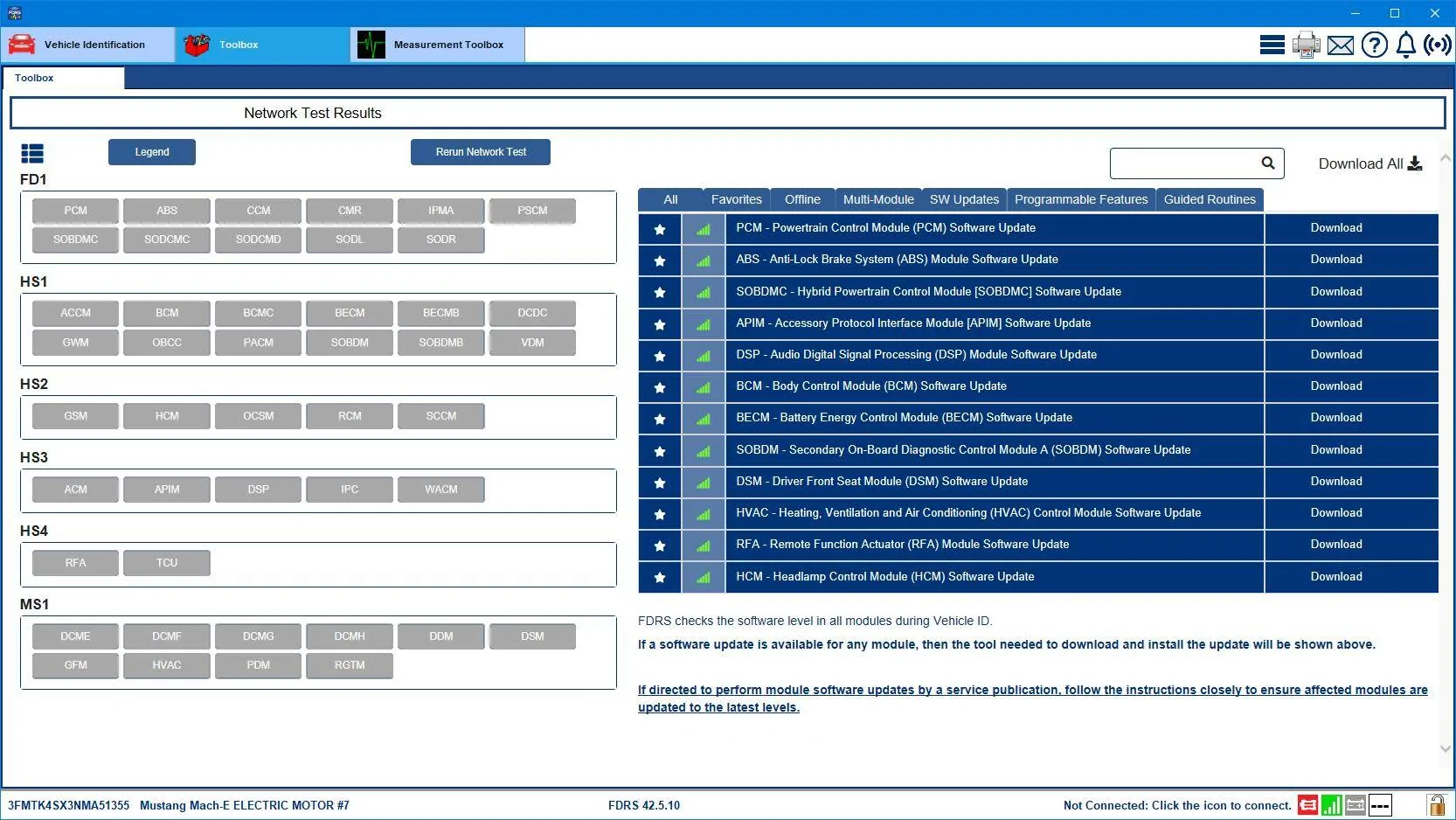The image size is (1456, 820).
Task: Select the BCM module in HS1 network
Action: tap(167, 313)
